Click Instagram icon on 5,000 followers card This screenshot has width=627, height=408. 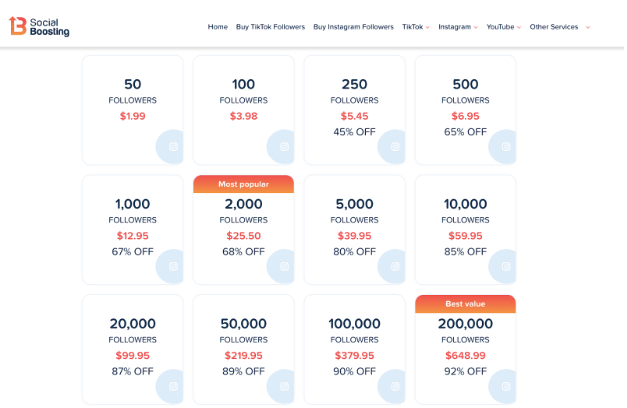pyautogui.click(x=395, y=266)
